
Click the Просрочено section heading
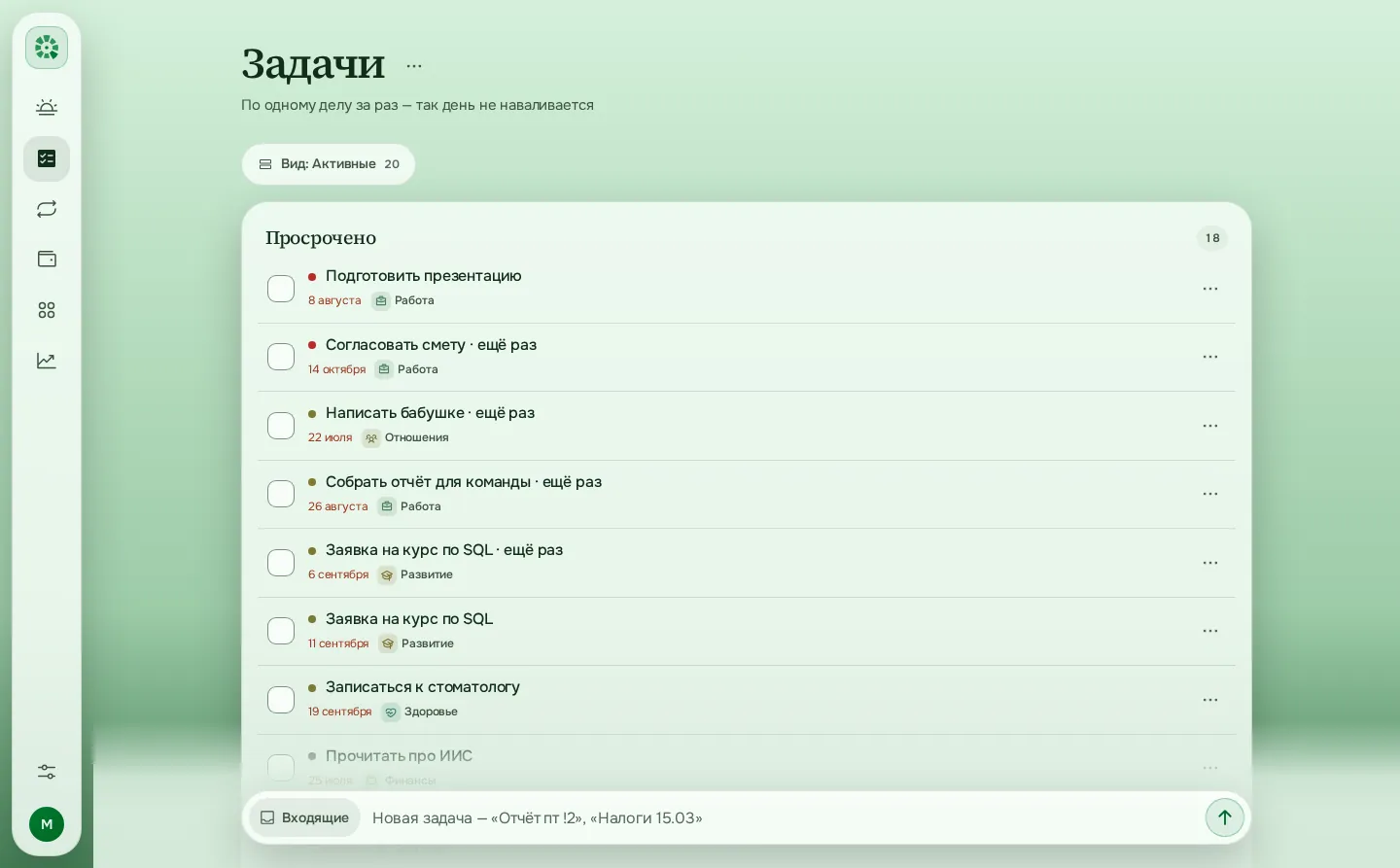[x=321, y=238]
